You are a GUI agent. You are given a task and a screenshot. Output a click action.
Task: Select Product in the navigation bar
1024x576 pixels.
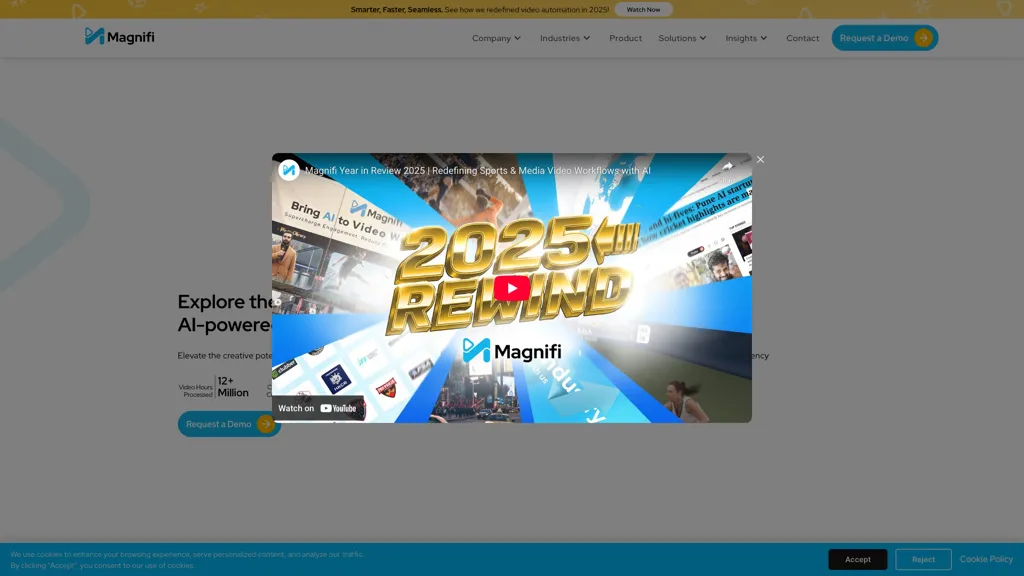625,38
